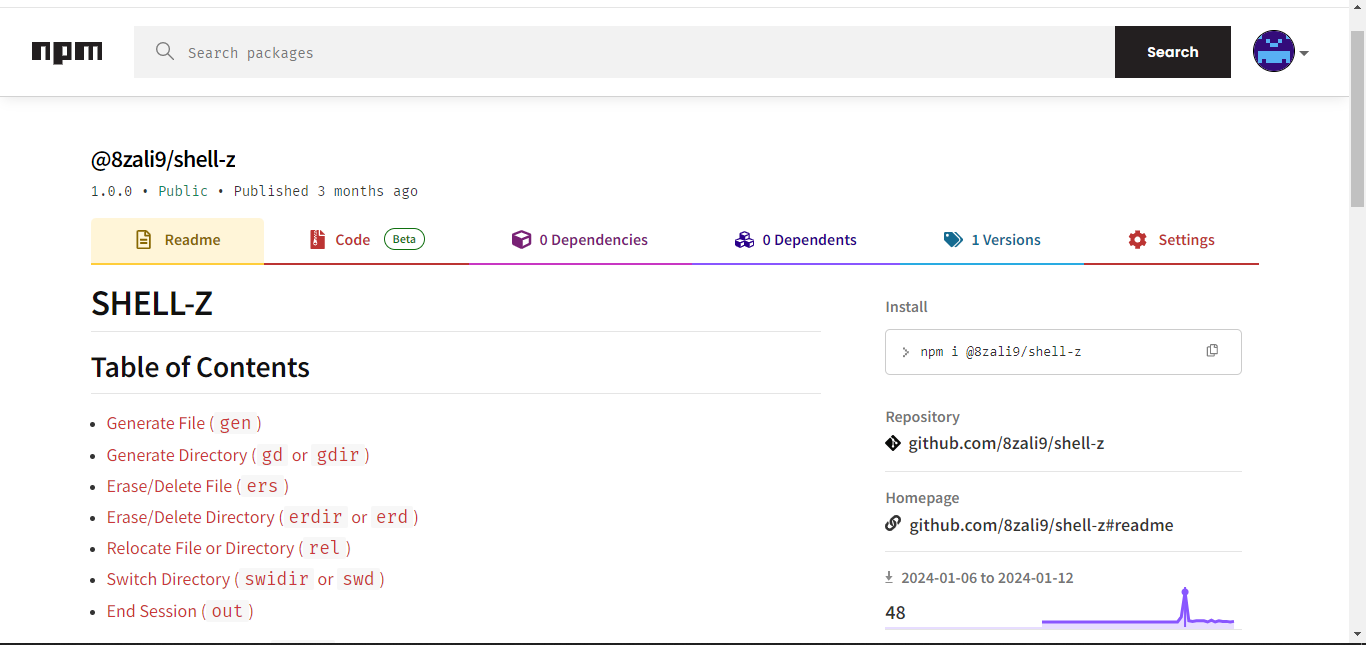Click the magnifying glass search icon
Screen dimensions: 1366x645
(x=165, y=52)
